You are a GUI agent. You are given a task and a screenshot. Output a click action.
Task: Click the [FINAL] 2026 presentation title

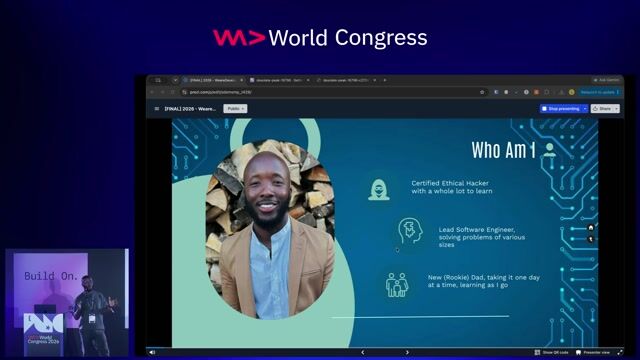(190, 109)
